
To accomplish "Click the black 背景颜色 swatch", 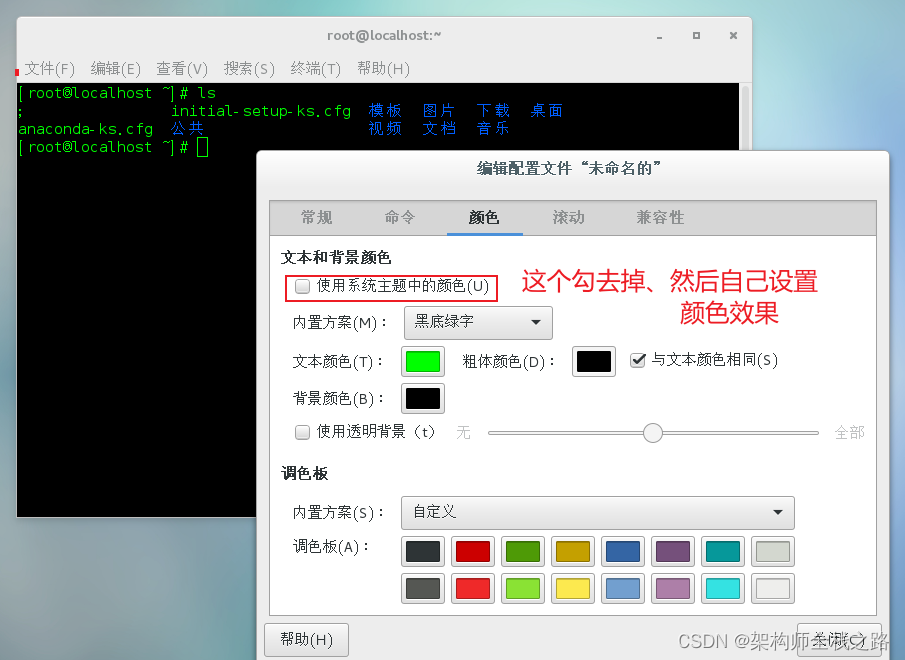I will [423, 398].
